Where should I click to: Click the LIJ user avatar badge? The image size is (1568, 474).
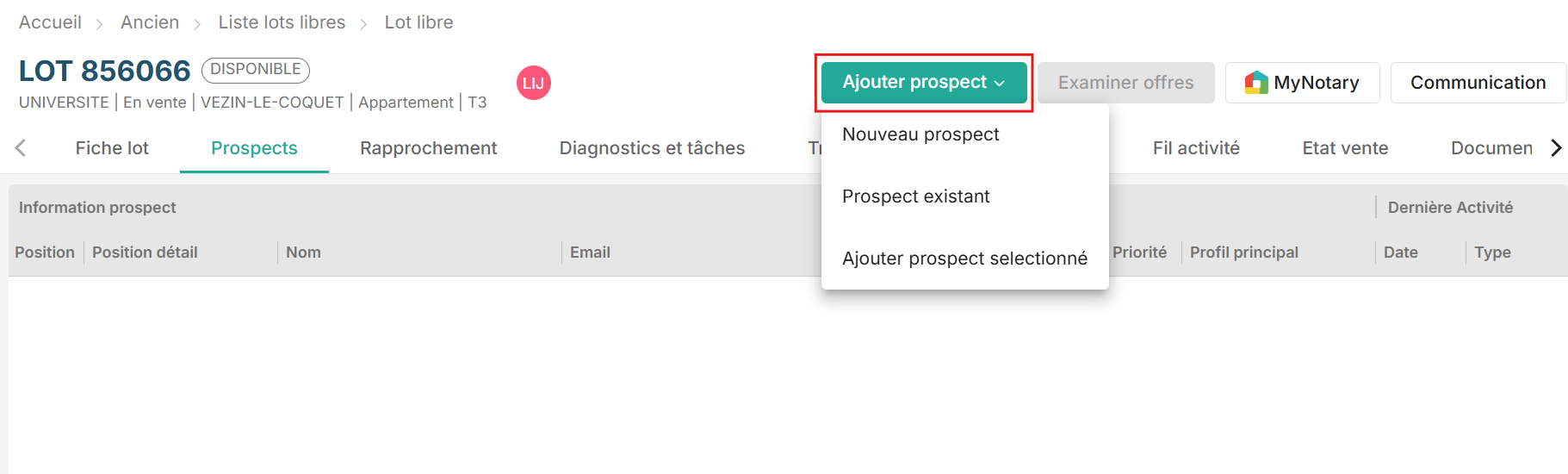coord(533,84)
